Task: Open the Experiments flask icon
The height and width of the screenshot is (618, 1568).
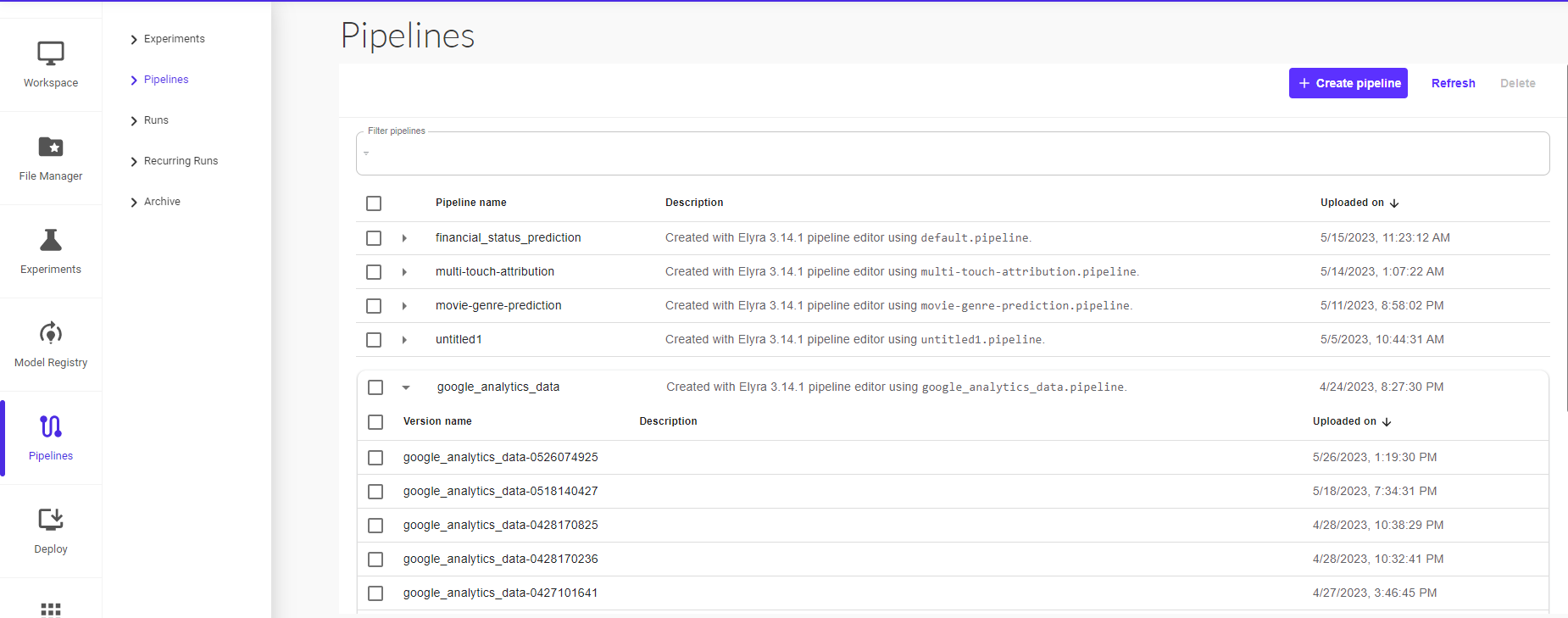Action: tap(51, 240)
